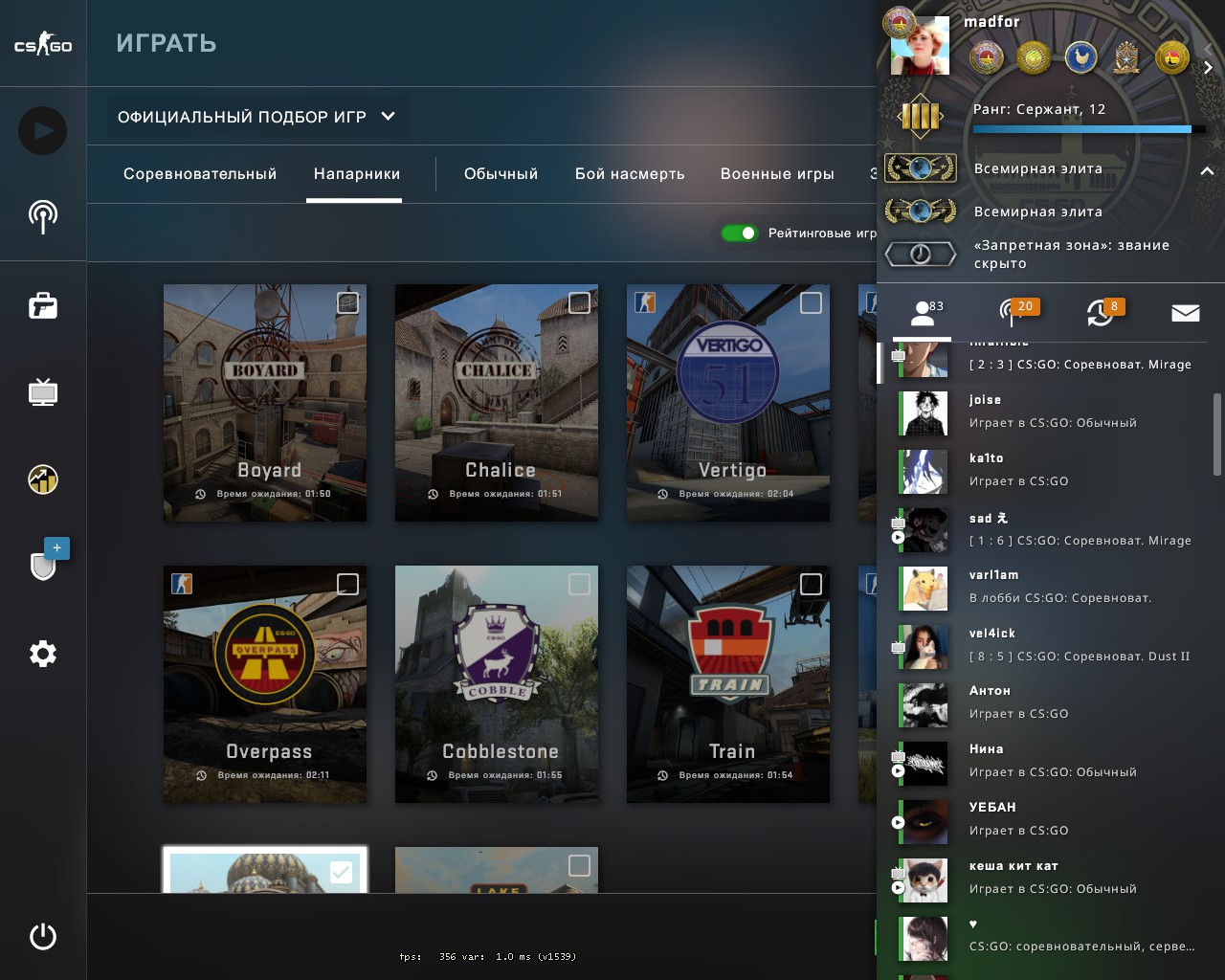The height and width of the screenshot is (980, 1225).
Task: Open the Watch TV icon in the sidebar
Action: pyautogui.click(x=43, y=391)
